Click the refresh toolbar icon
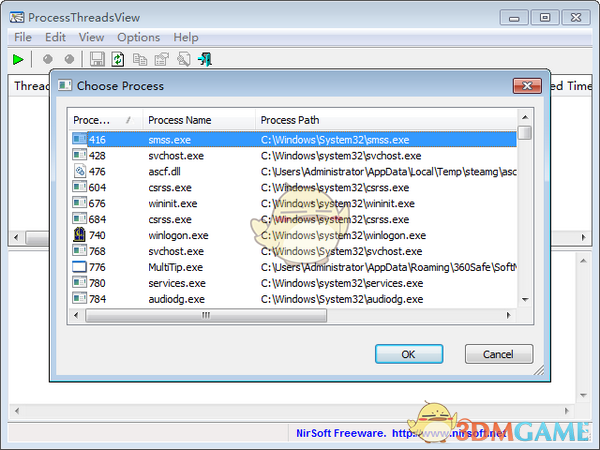600x450 pixels. [118, 59]
